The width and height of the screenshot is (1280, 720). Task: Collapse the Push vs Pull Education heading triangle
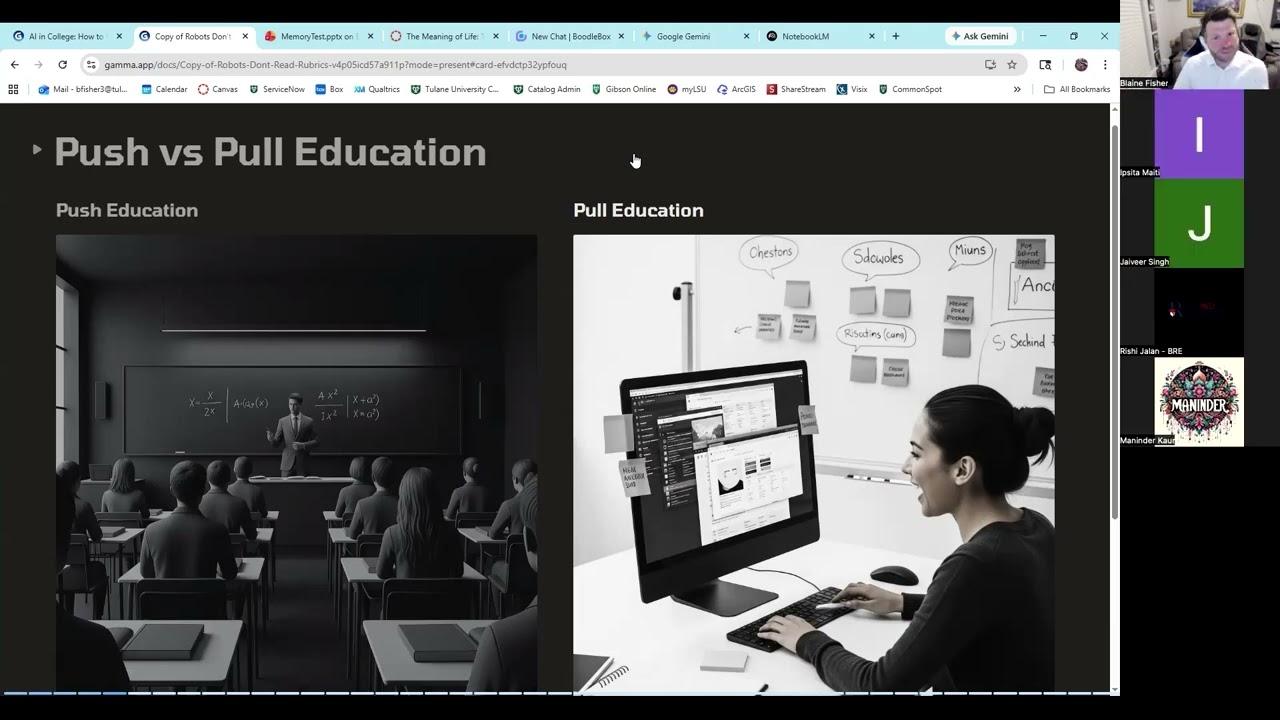click(37, 150)
